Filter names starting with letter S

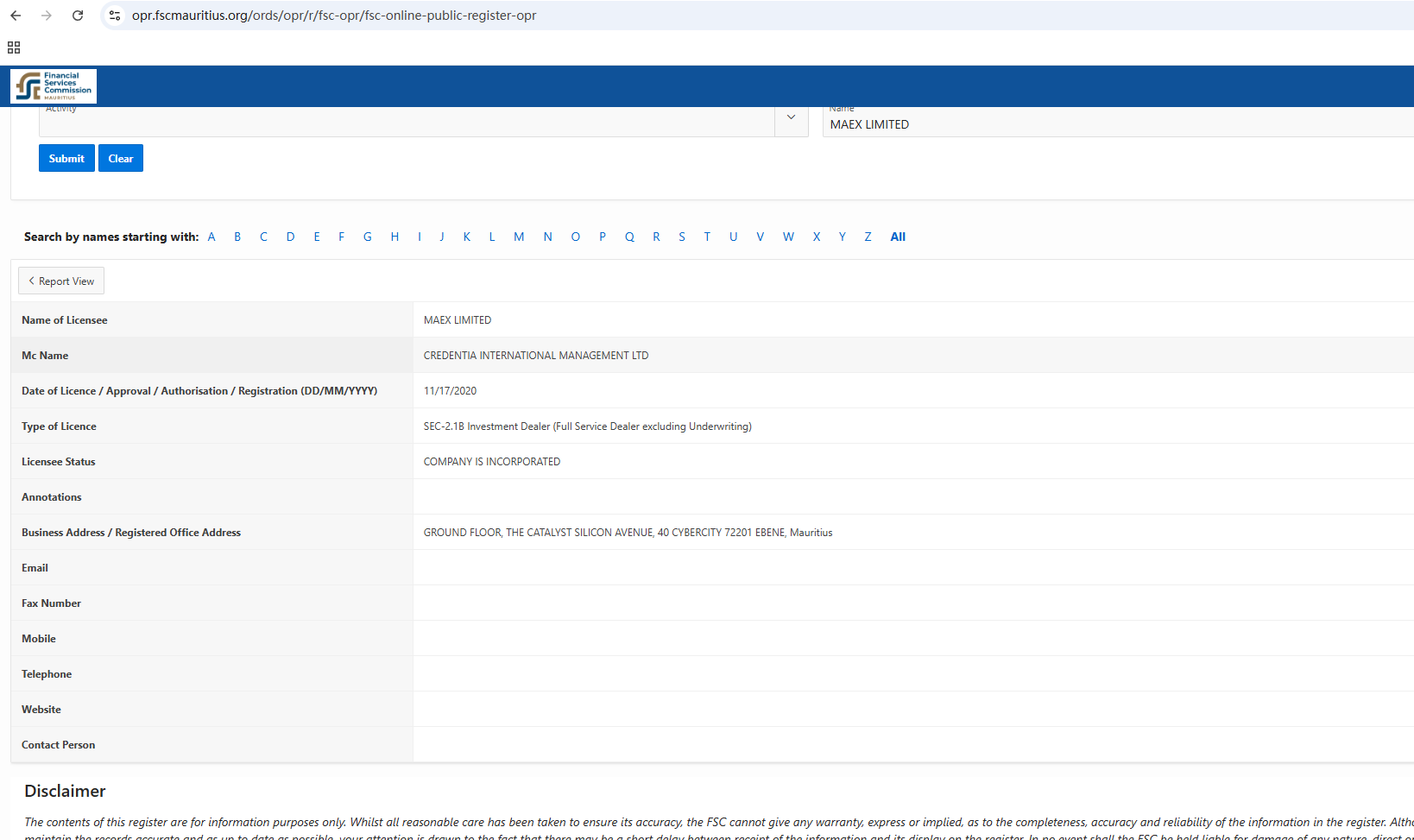click(682, 237)
